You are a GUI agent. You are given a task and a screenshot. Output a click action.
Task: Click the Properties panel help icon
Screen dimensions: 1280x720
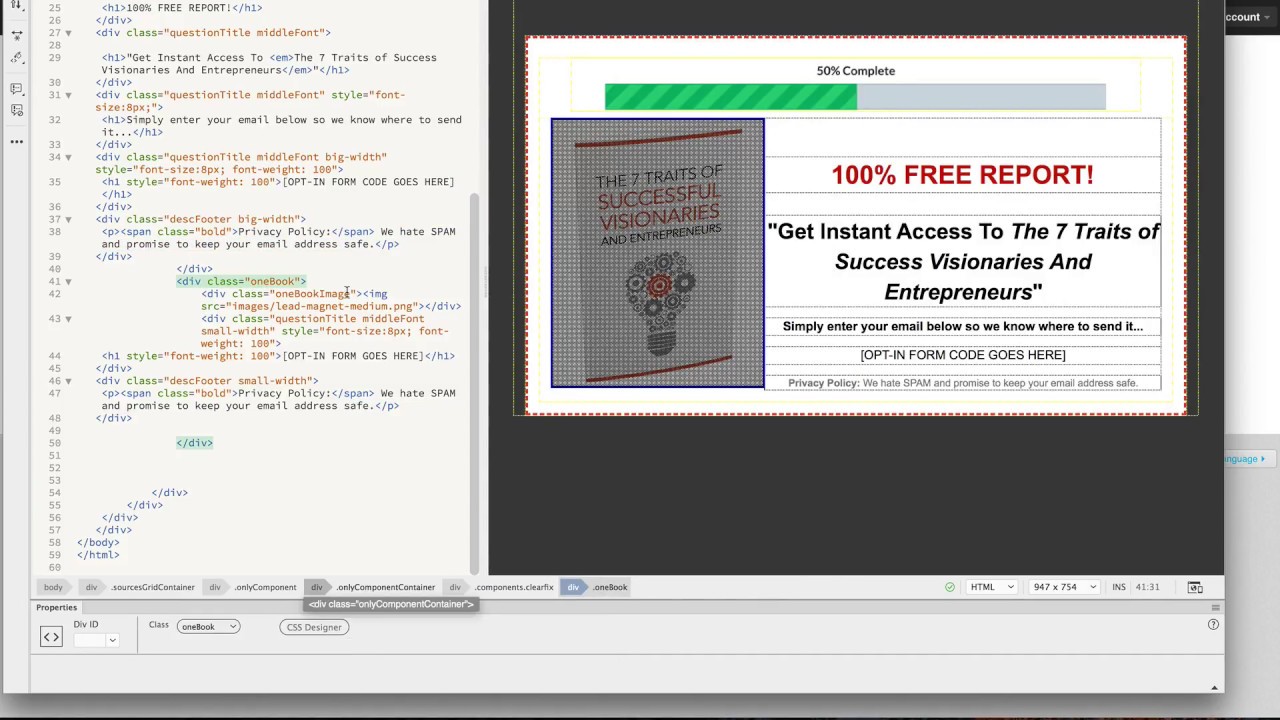click(1213, 624)
